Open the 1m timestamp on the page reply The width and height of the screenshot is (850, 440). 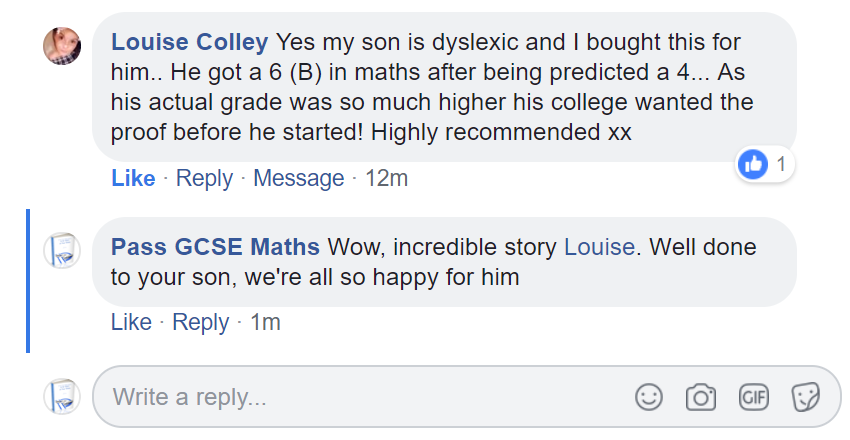[265, 322]
